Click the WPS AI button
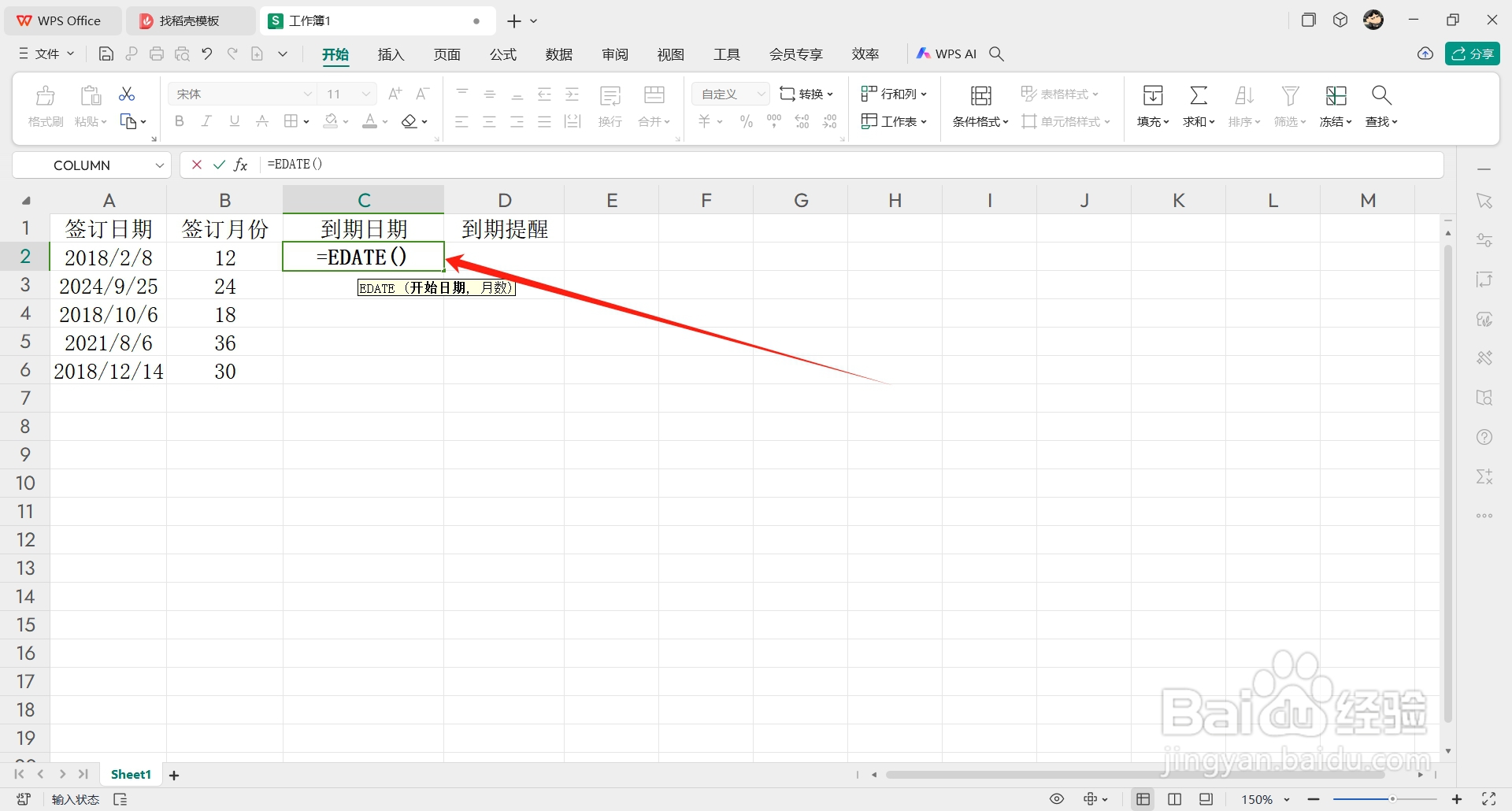Screen dimensions: 1512x811 (947, 54)
